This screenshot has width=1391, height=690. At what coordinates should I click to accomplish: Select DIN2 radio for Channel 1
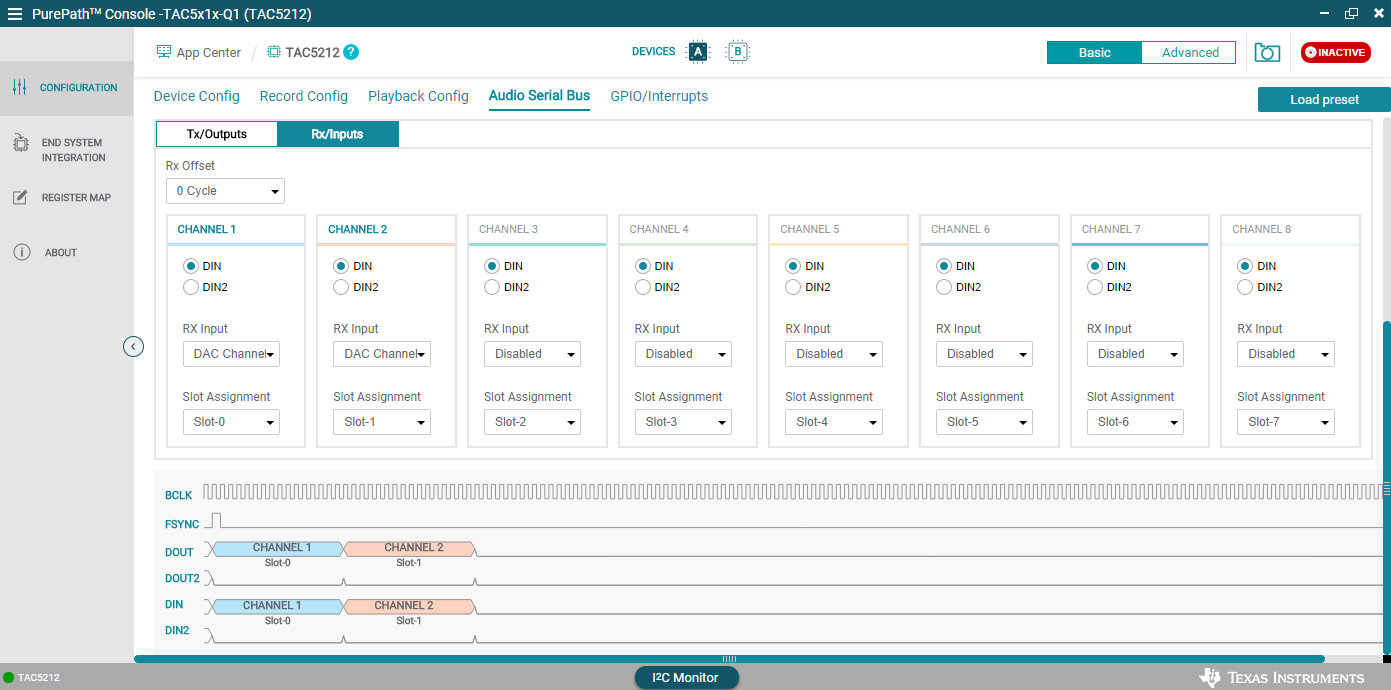191,288
